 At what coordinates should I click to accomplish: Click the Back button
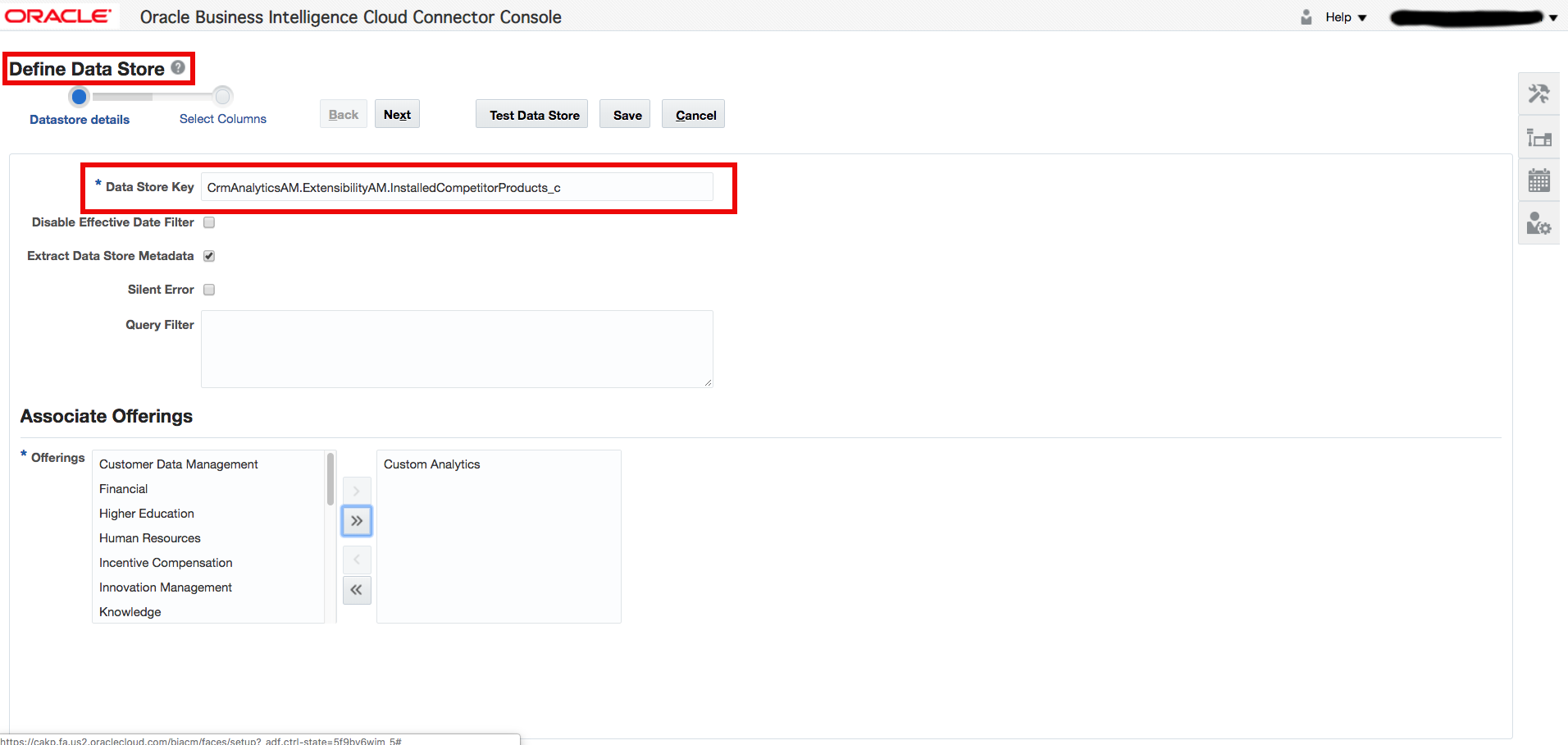[x=344, y=114]
